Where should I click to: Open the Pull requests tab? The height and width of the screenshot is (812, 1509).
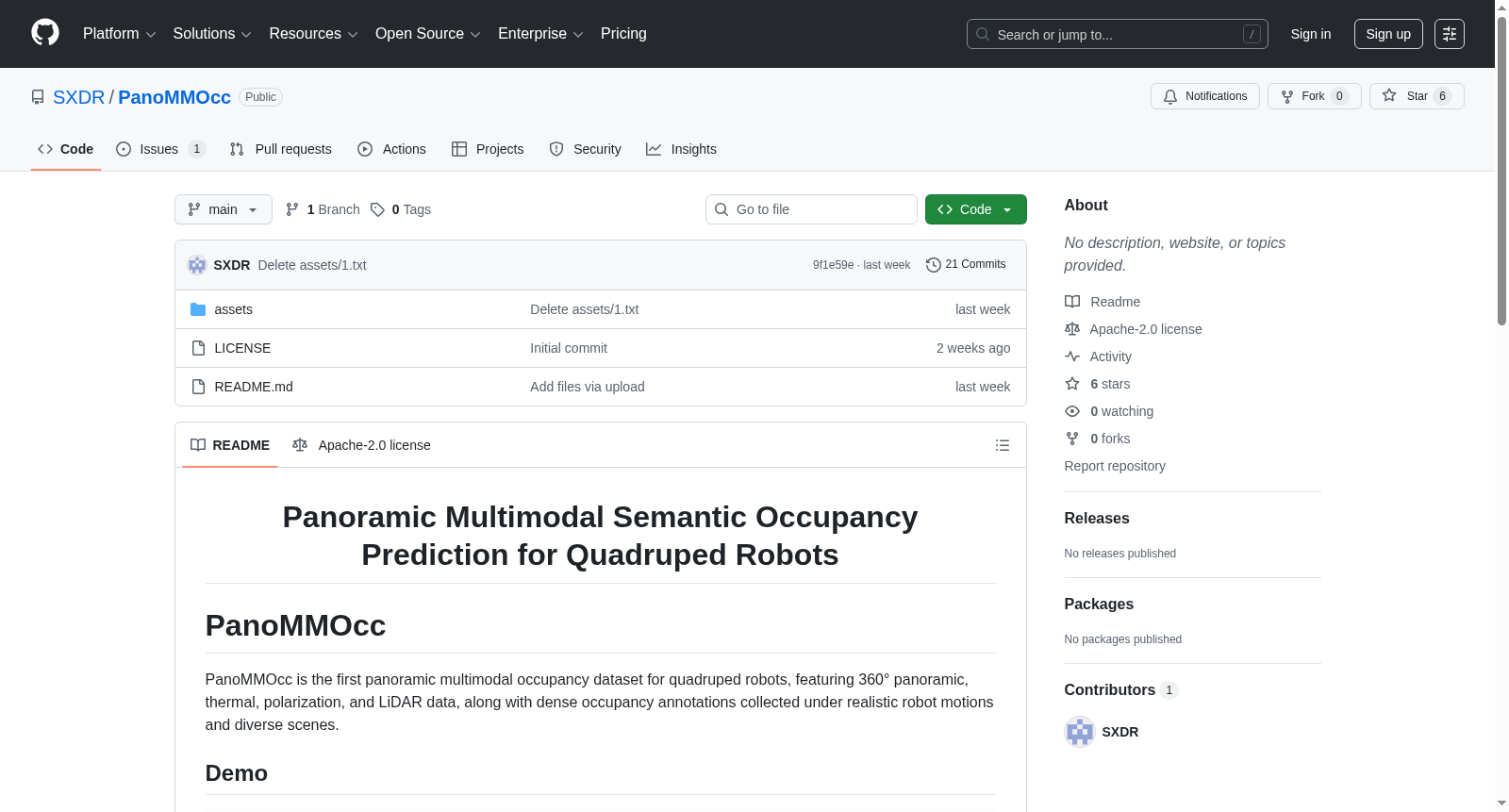click(x=281, y=149)
